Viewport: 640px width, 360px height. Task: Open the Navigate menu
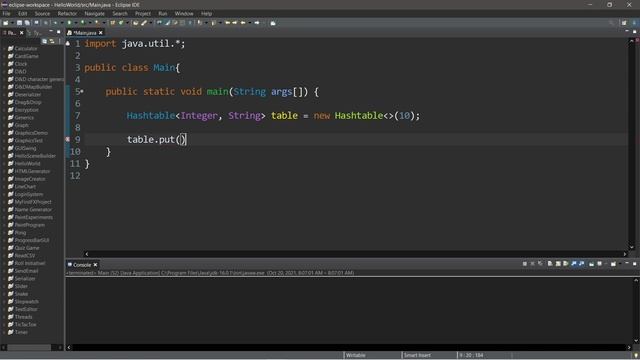click(x=95, y=13)
